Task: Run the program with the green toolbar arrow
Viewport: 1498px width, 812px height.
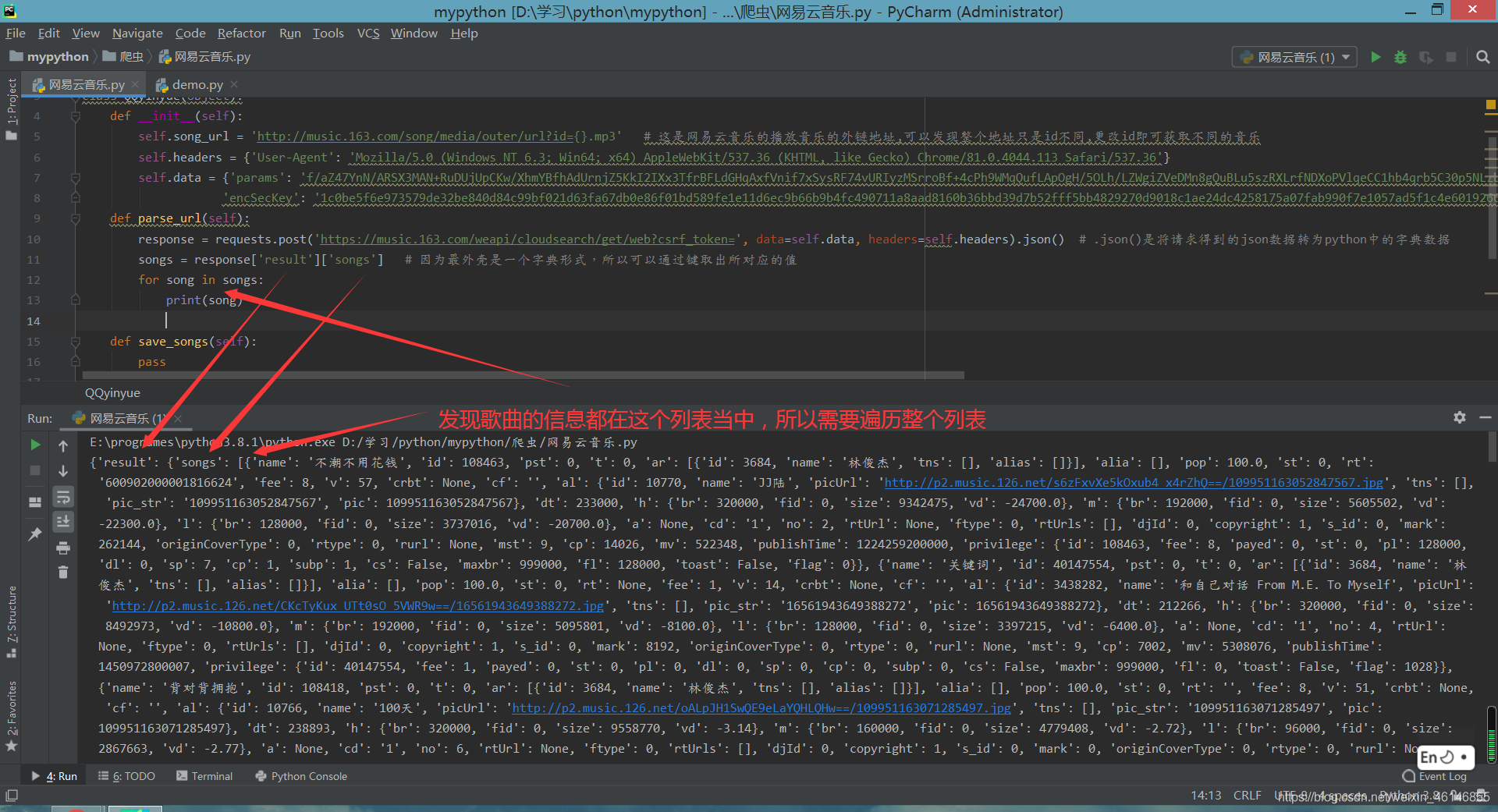Action: coord(1376,57)
